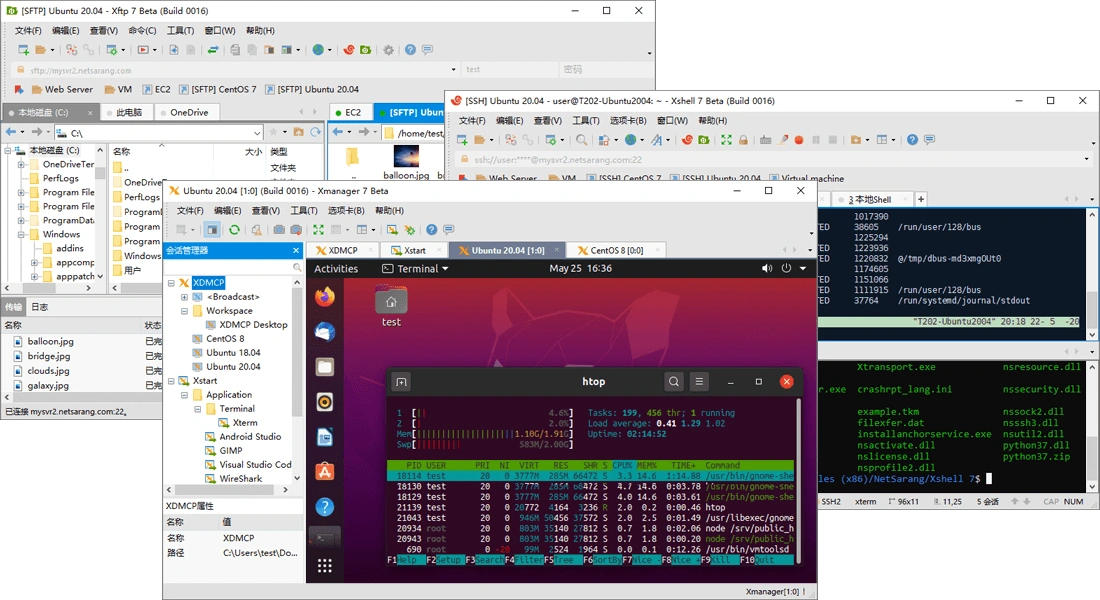This screenshot has width=1100, height=600.
Task: Switch to the 日志 log tab in Xftp
Action: [40, 307]
